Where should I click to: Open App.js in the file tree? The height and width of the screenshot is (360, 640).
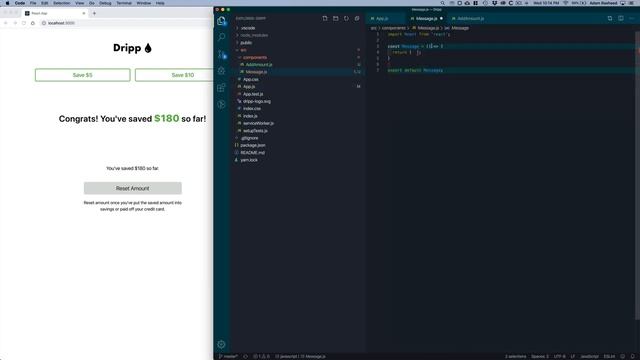click(249, 87)
